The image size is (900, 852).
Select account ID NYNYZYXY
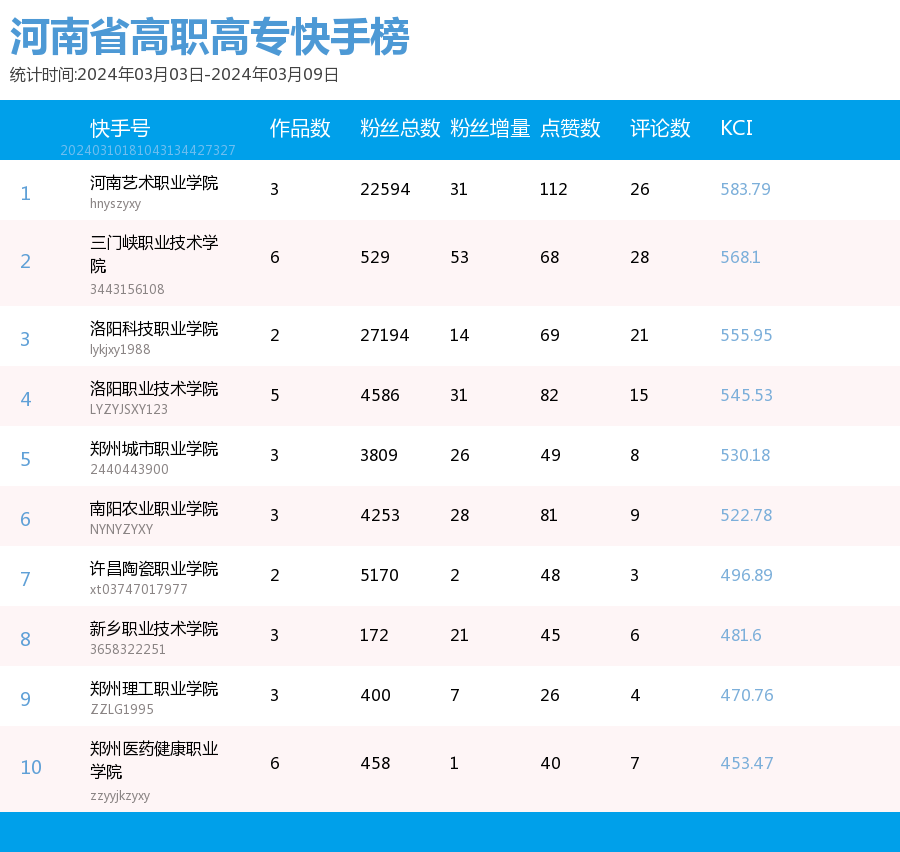(x=121, y=529)
